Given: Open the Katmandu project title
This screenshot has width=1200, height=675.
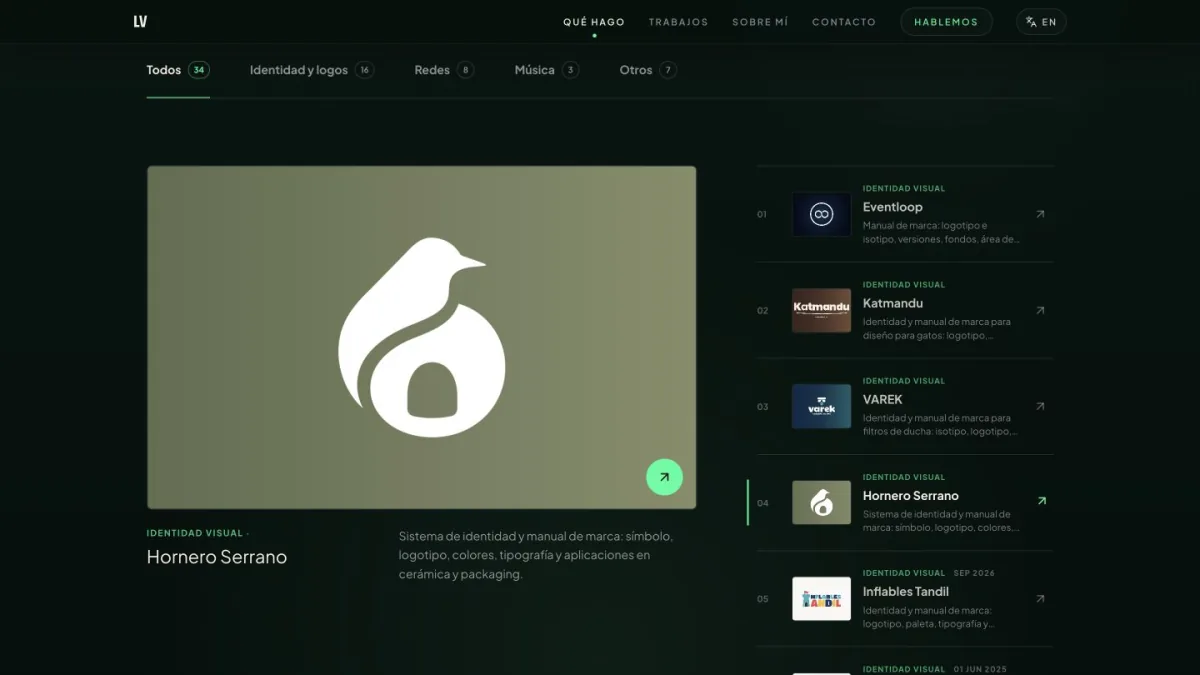Looking at the screenshot, I should tap(893, 303).
